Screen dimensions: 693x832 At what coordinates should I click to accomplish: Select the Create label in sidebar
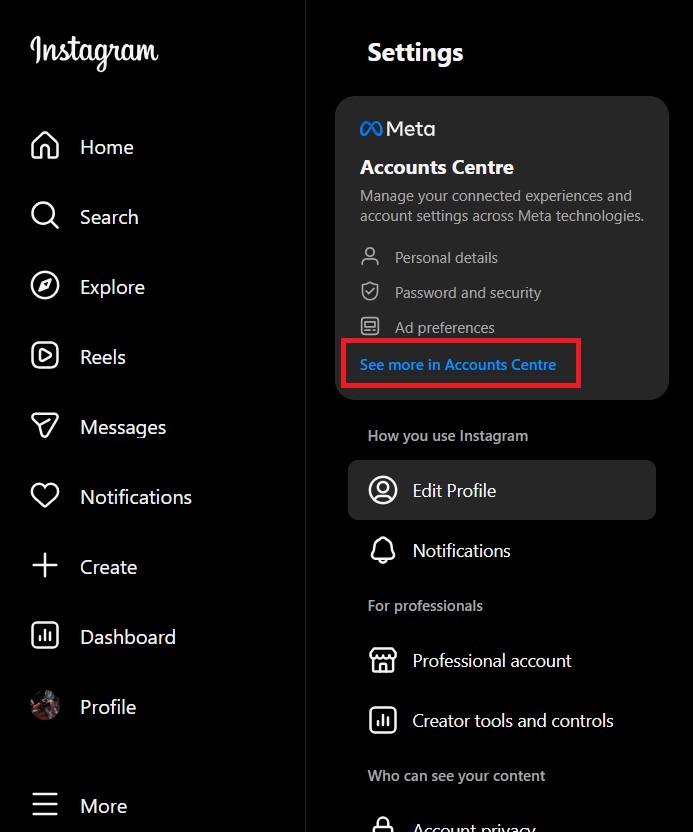click(109, 567)
